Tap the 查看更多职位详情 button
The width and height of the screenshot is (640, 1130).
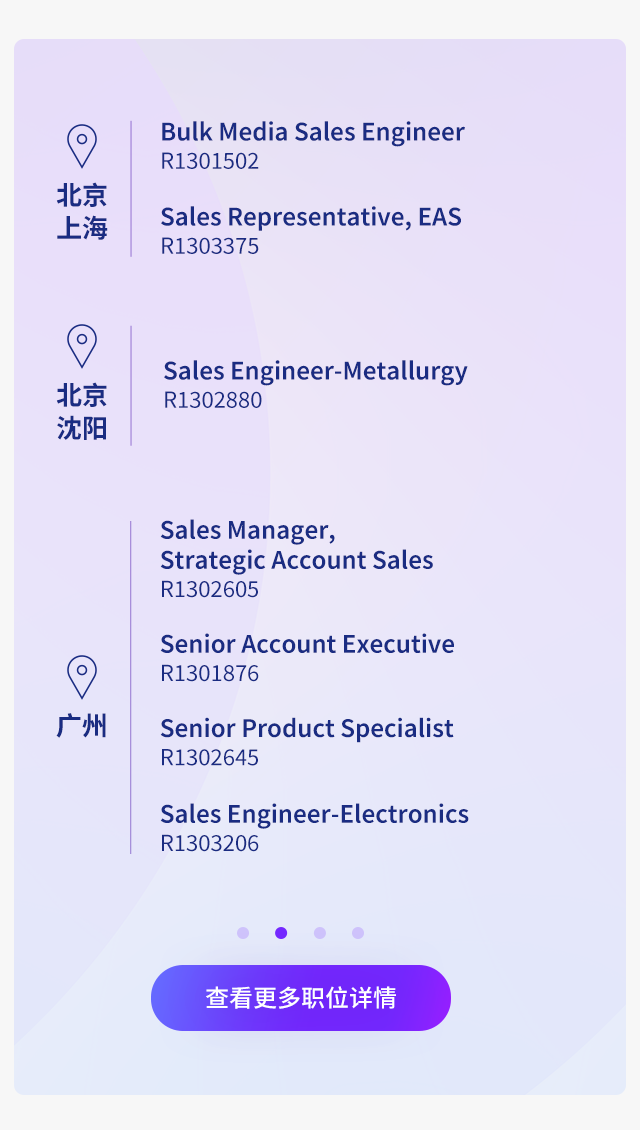[301, 997]
